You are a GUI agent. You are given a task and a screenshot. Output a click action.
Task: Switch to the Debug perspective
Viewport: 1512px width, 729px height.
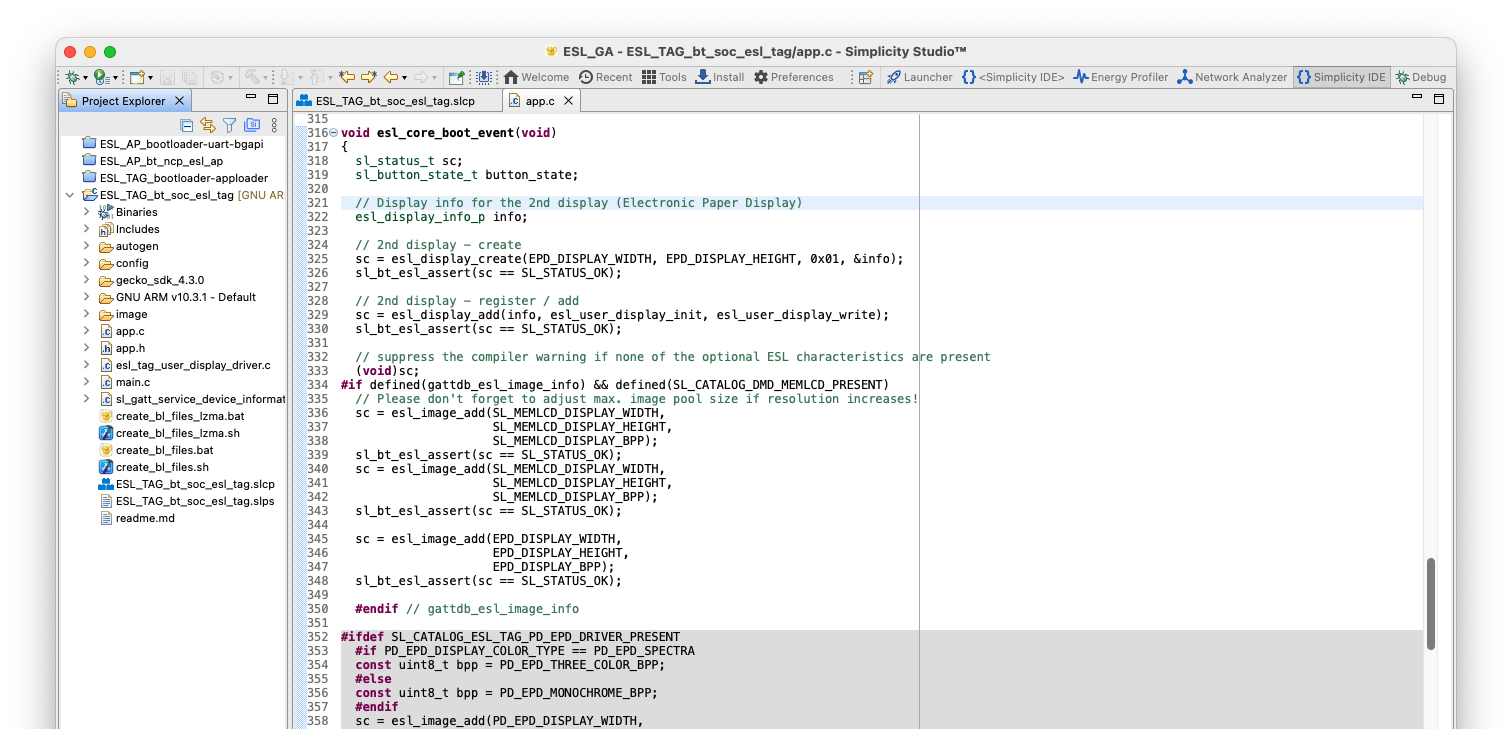(1421, 77)
